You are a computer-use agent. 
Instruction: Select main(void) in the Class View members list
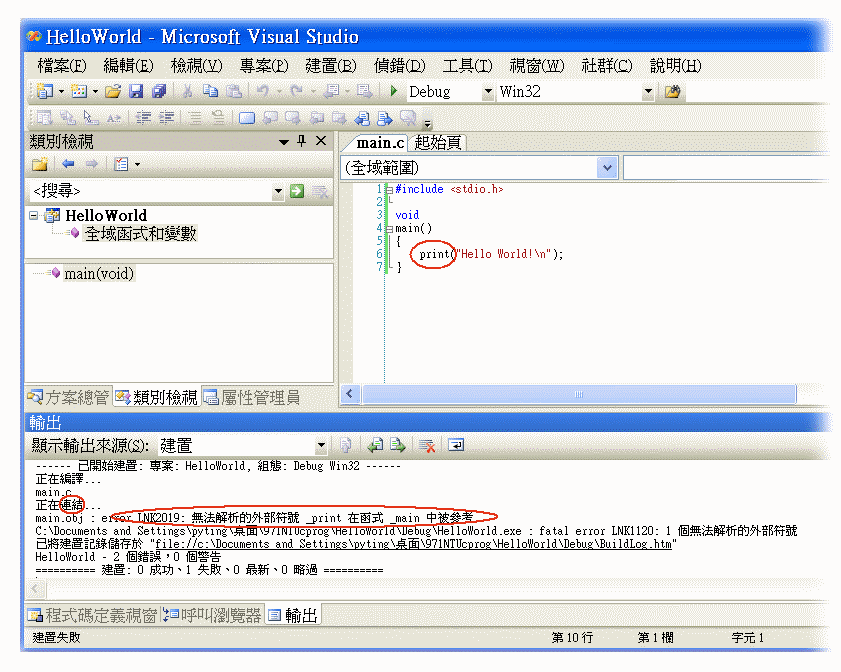click(x=99, y=274)
